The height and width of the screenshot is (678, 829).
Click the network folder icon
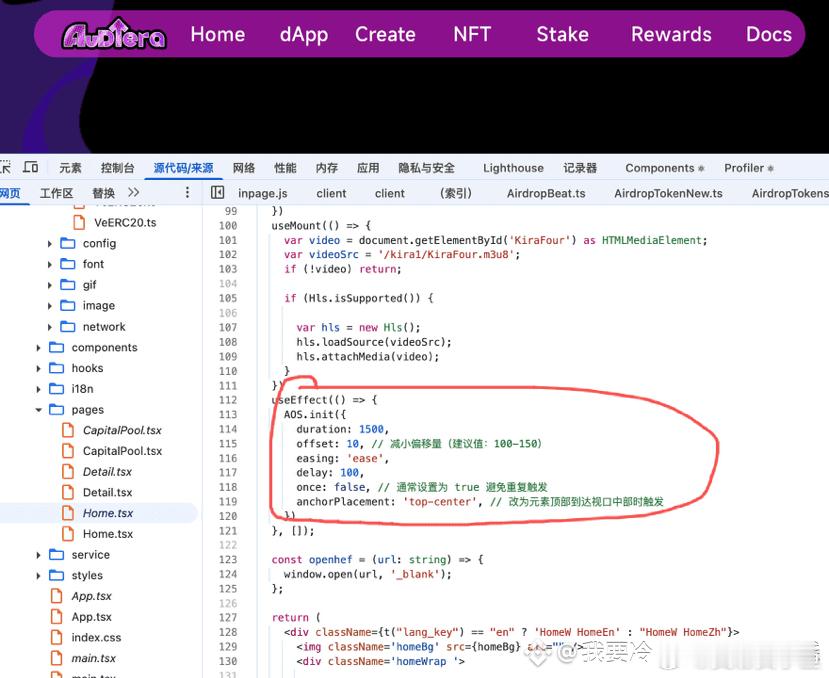(x=68, y=326)
